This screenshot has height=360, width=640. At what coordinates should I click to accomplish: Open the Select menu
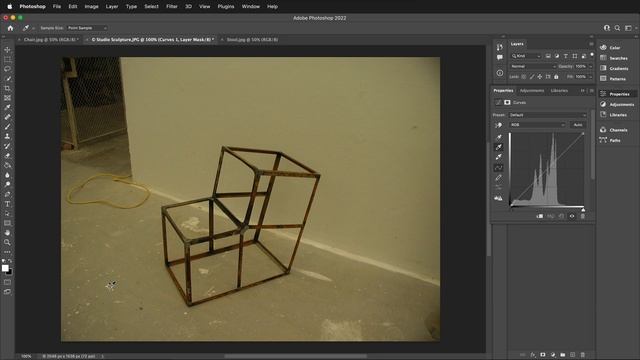click(151, 7)
